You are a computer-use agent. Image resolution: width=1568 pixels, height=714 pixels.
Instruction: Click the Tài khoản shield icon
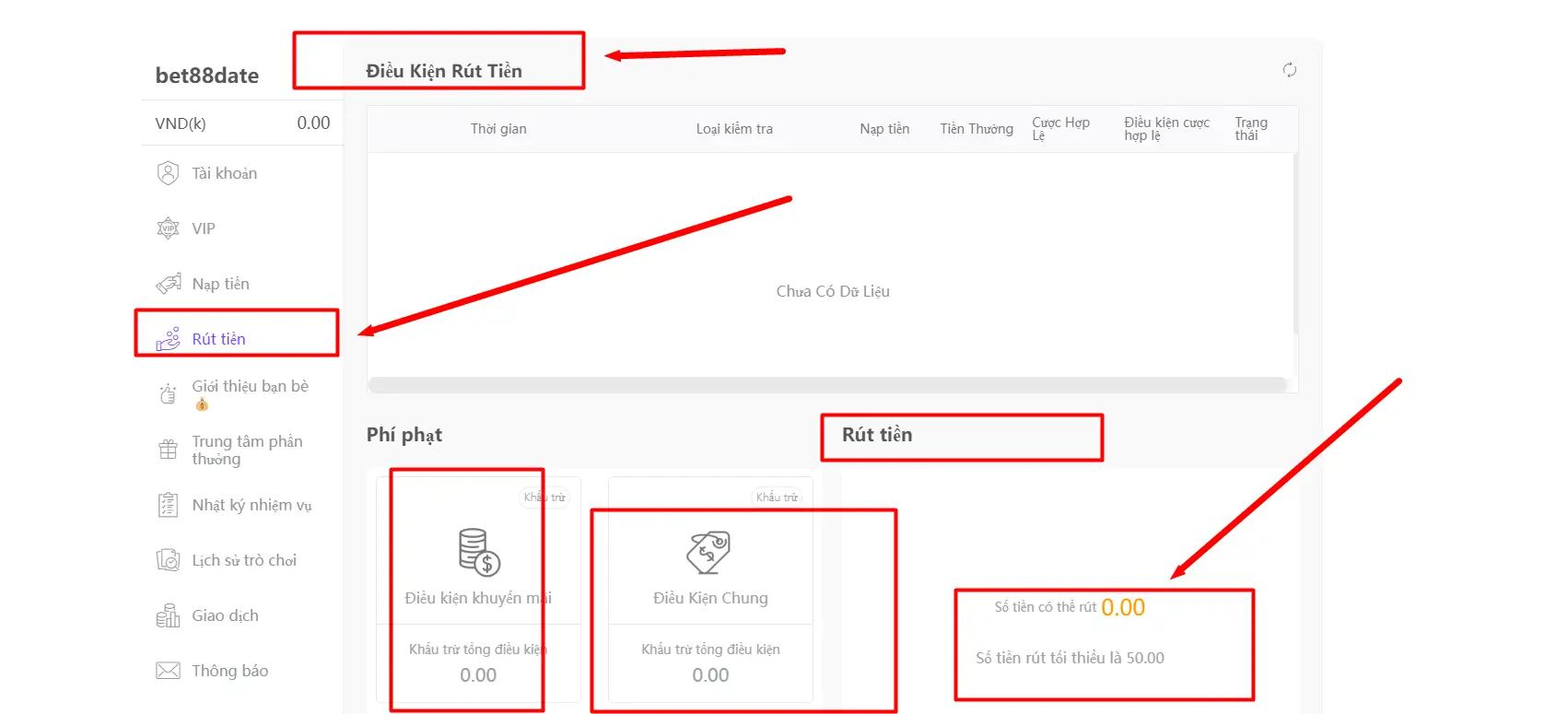coord(168,173)
